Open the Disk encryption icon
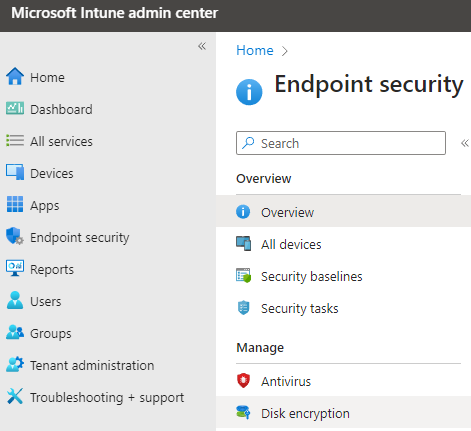 [x=243, y=413]
